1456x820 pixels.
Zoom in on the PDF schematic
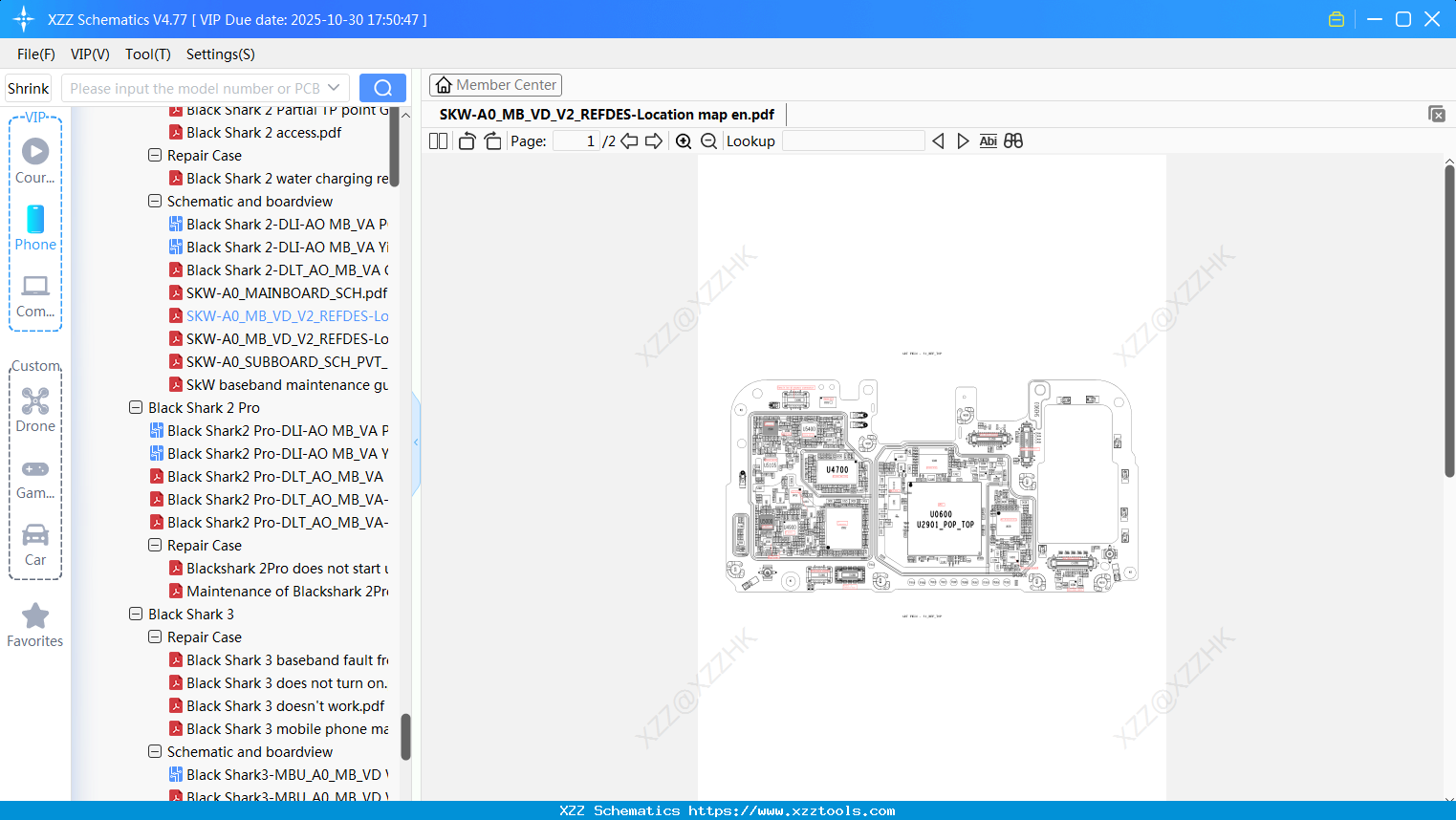click(x=684, y=140)
